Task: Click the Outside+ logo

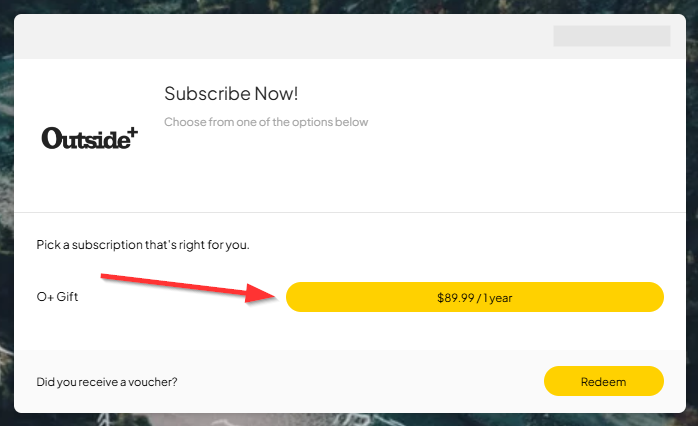Action: pos(89,138)
